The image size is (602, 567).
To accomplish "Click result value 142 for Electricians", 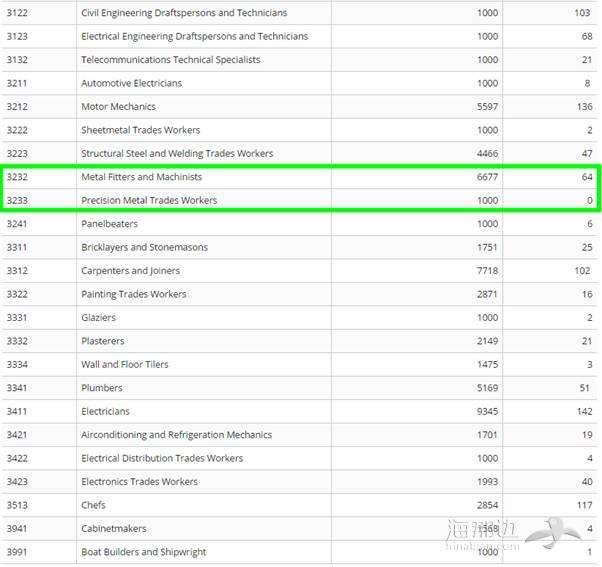I will click(584, 411).
